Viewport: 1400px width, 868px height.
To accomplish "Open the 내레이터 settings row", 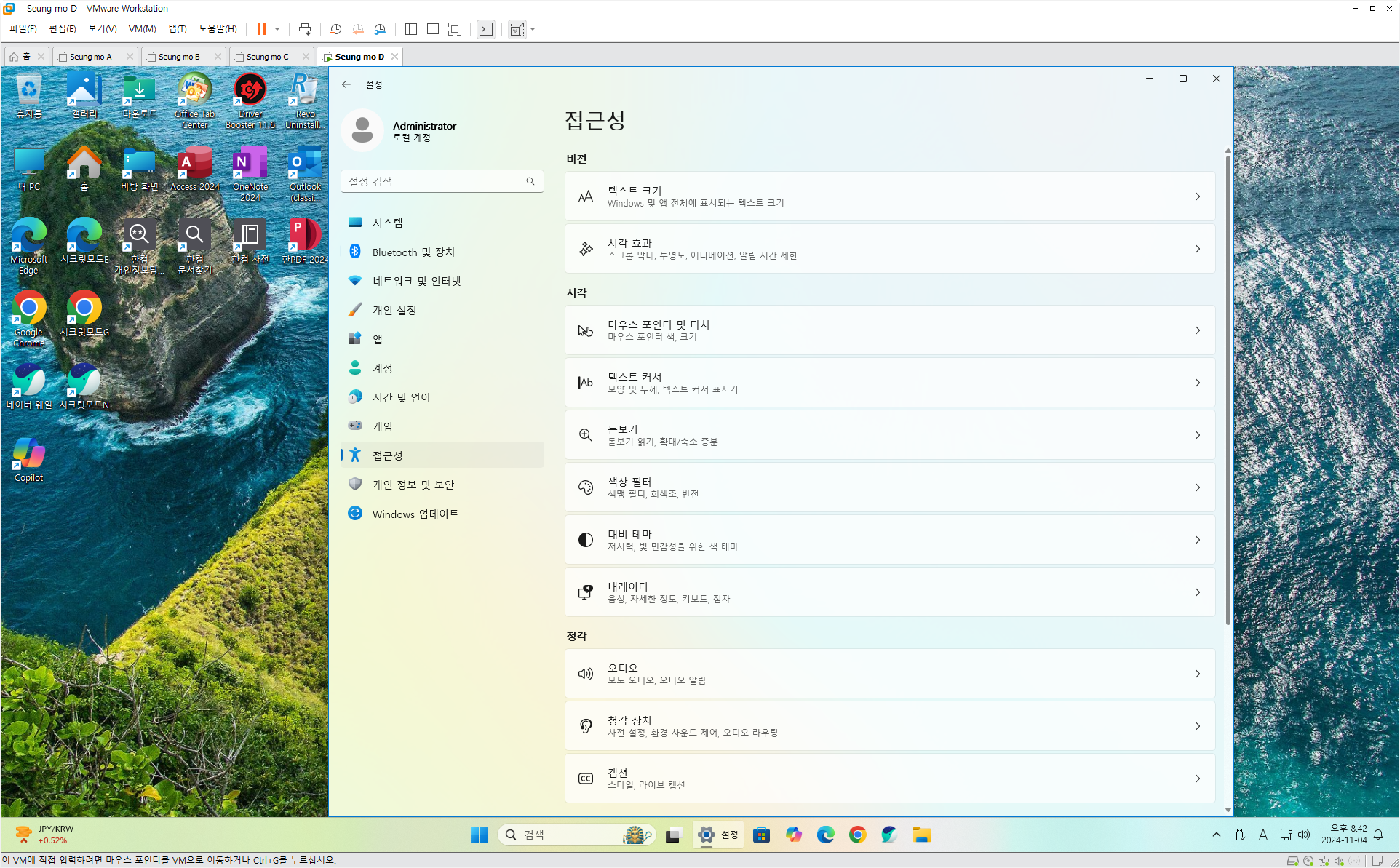I will [889, 592].
